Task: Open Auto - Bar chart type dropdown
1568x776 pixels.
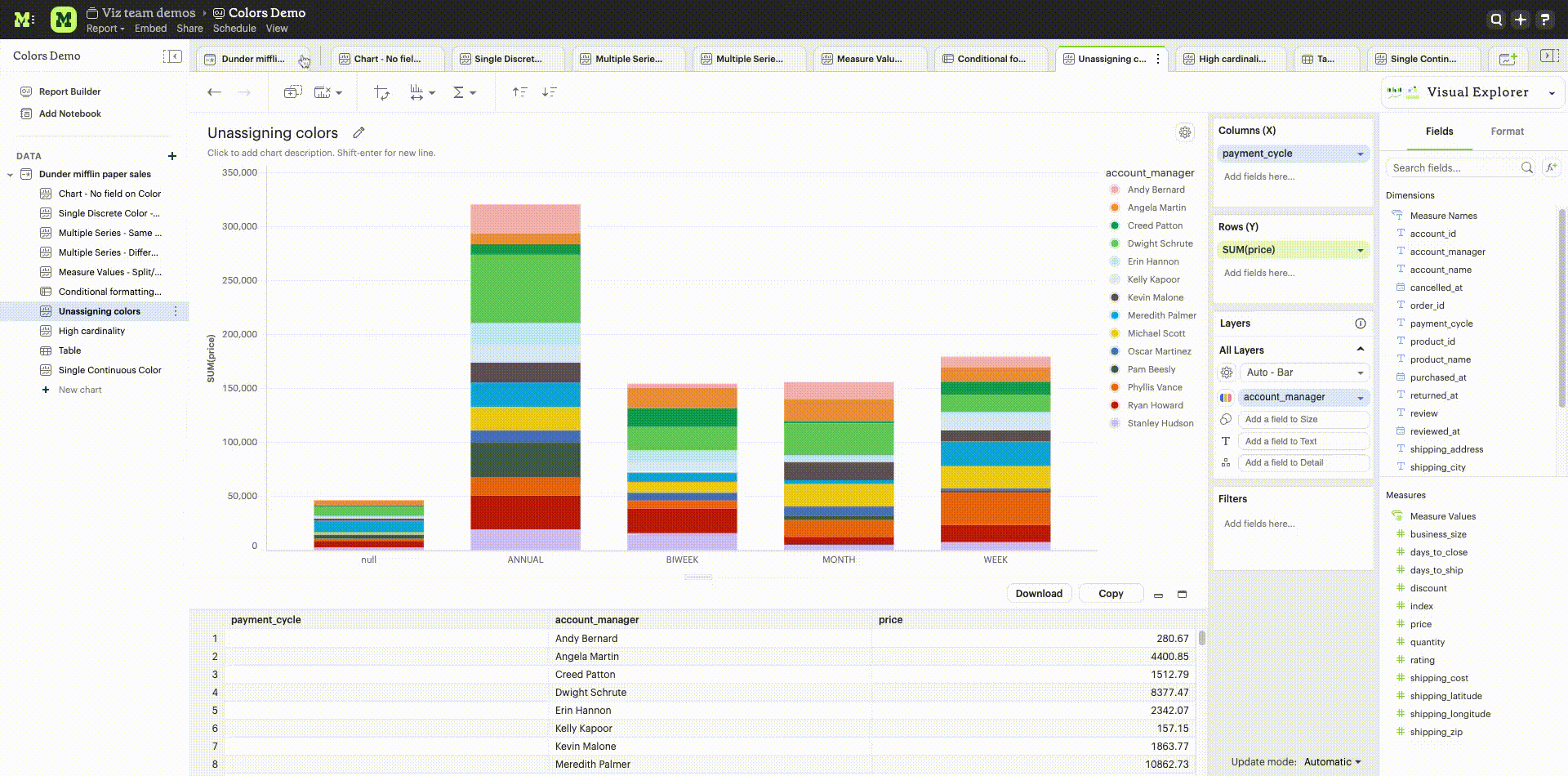Action: click(x=1304, y=372)
